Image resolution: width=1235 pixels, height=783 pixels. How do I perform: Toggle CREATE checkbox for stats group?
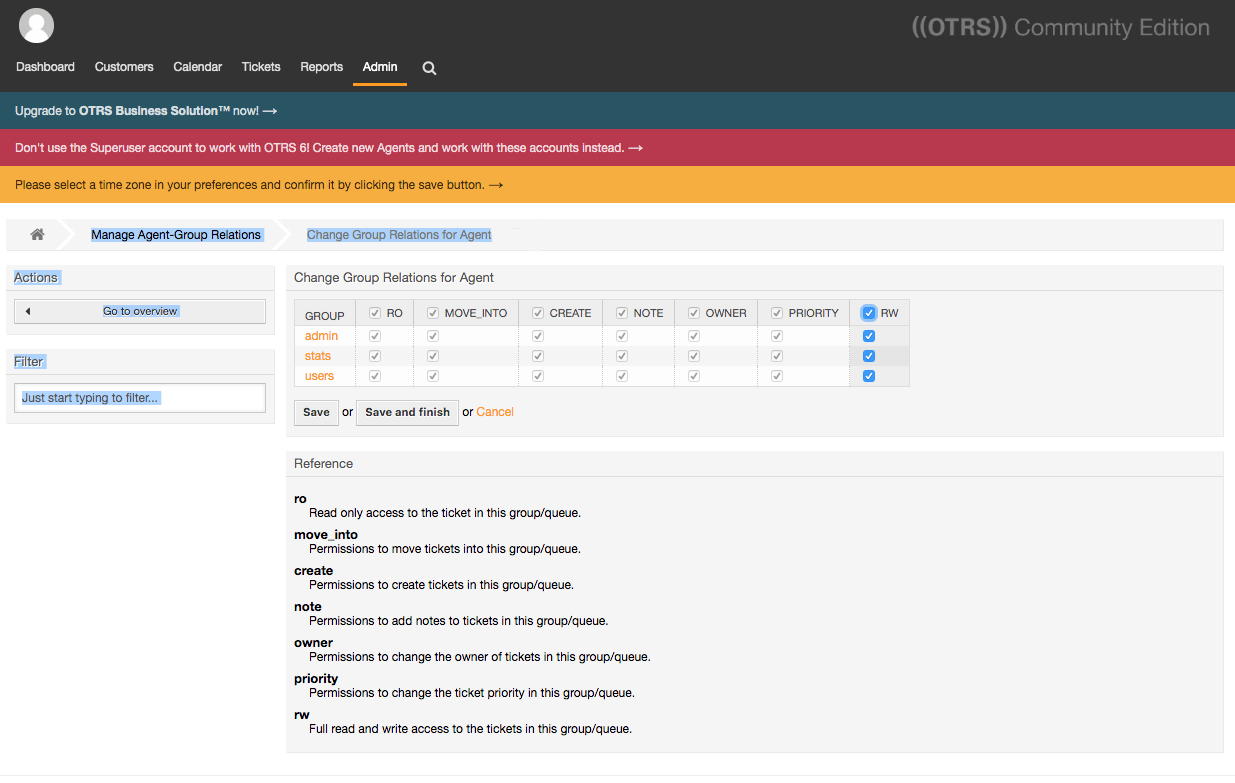click(538, 356)
